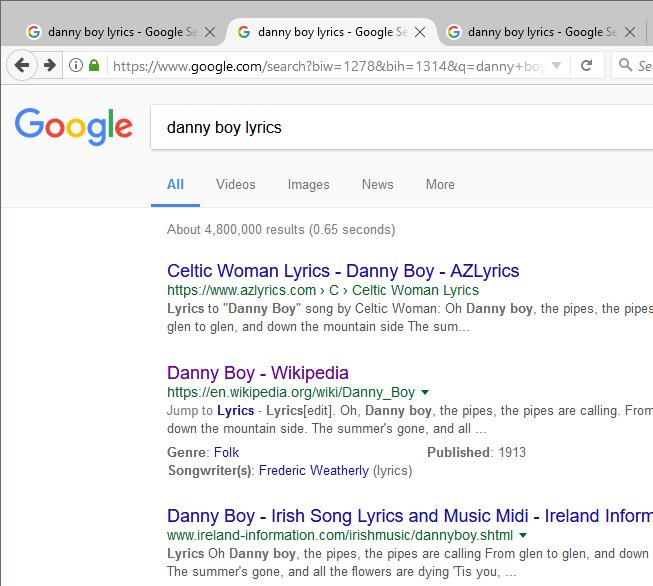
Task: Open site information via the circled i icon
Action: 76,65
